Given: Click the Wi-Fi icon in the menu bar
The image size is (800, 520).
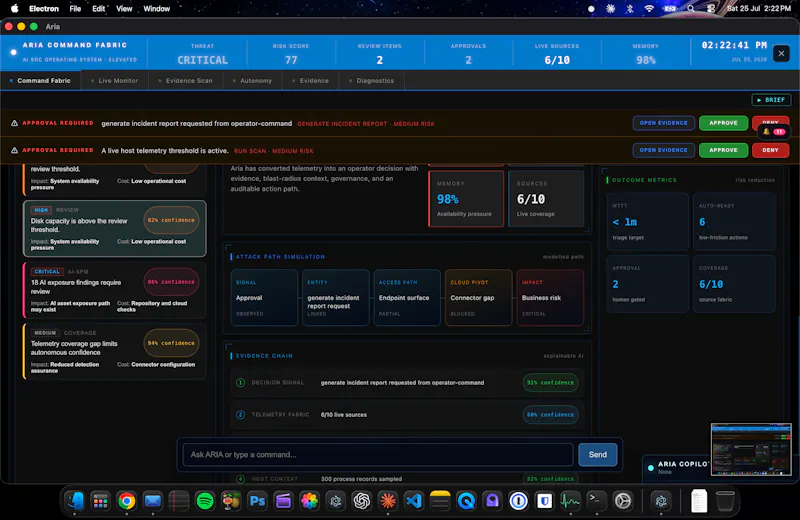Looking at the screenshot, I should pyautogui.click(x=649, y=8).
